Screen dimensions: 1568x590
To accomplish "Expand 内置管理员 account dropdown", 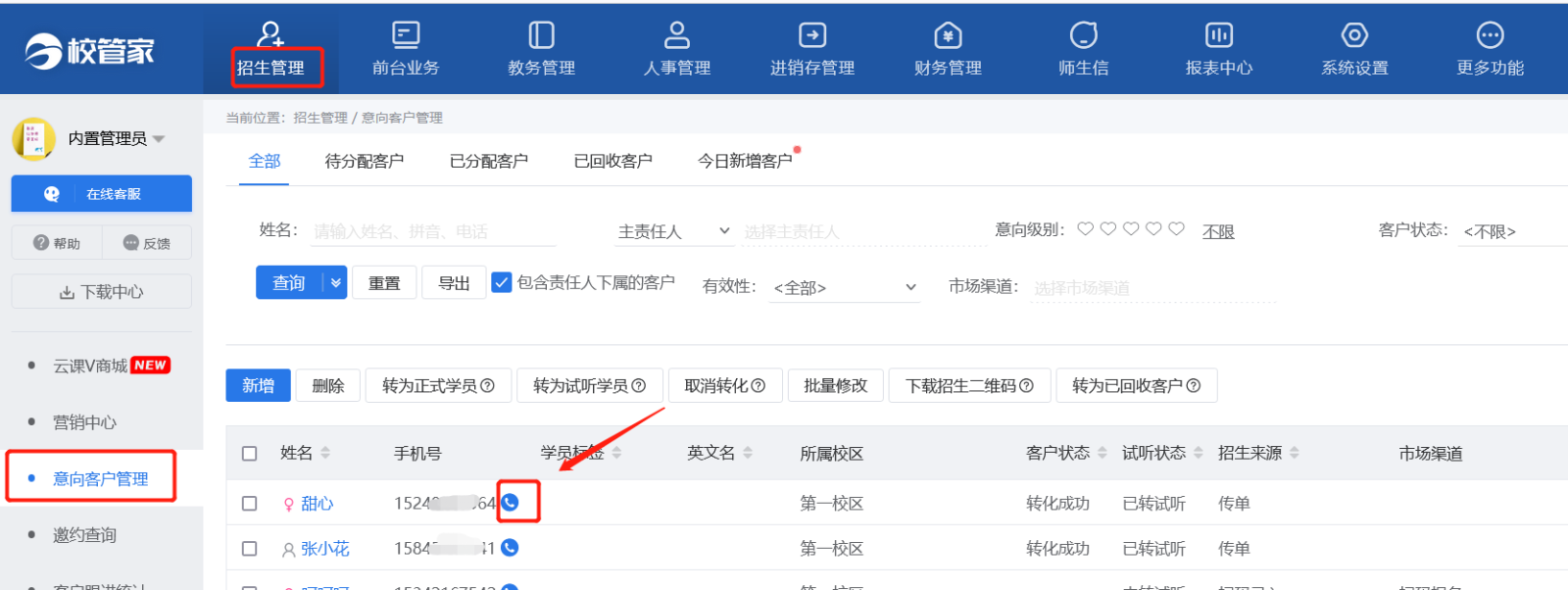I will point(159,139).
